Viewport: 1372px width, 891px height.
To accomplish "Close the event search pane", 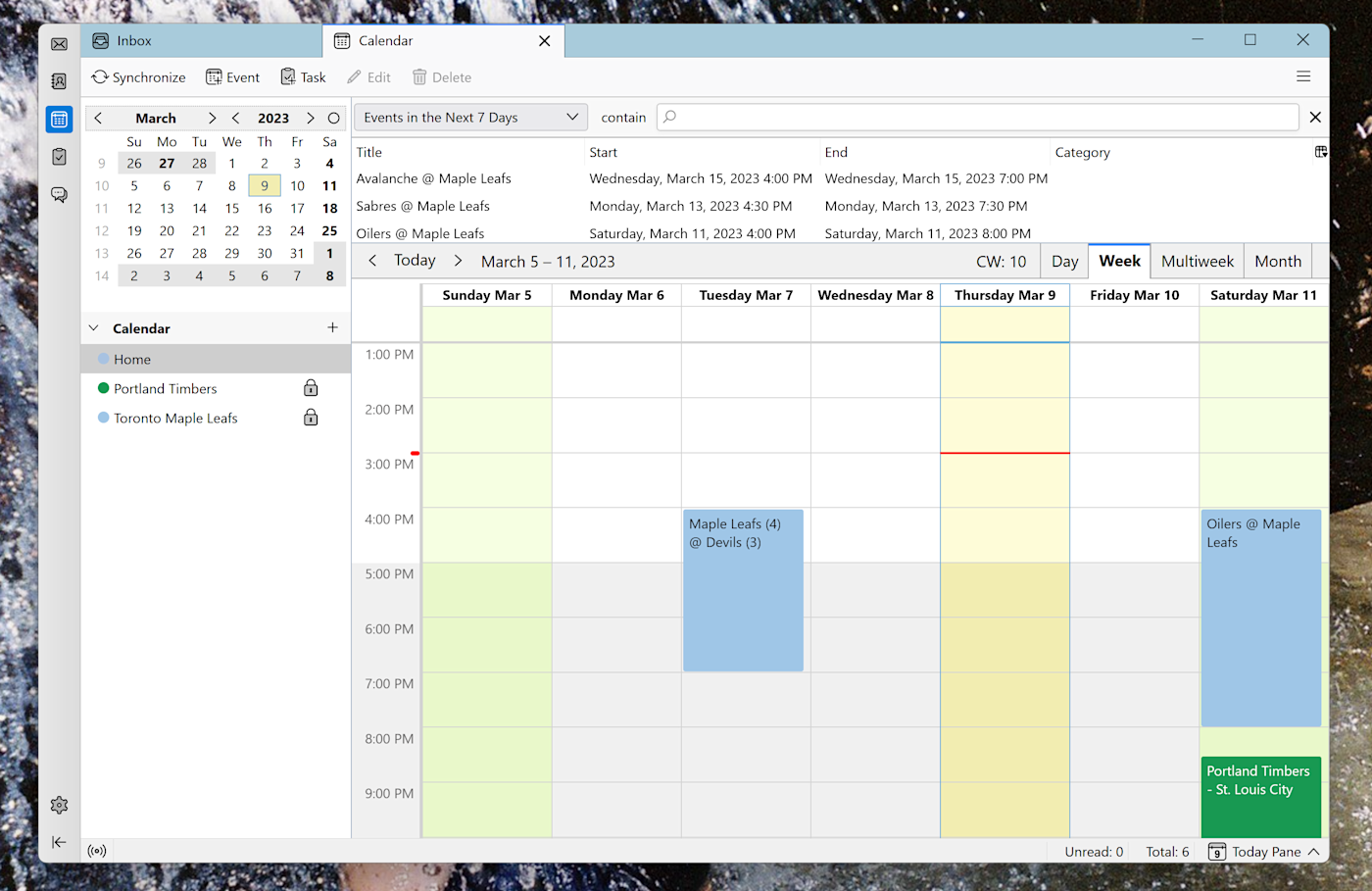I will pos(1315,117).
